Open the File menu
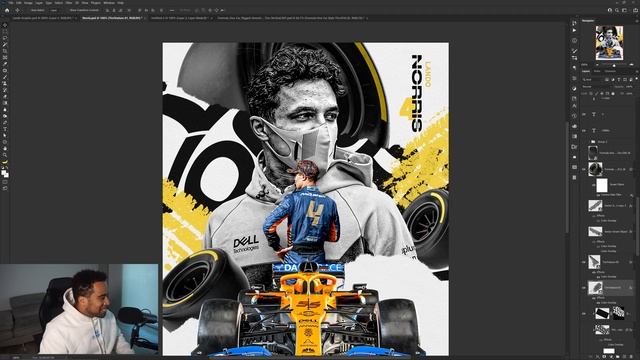Viewport: 640px width, 360px height. (x=11, y=3)
